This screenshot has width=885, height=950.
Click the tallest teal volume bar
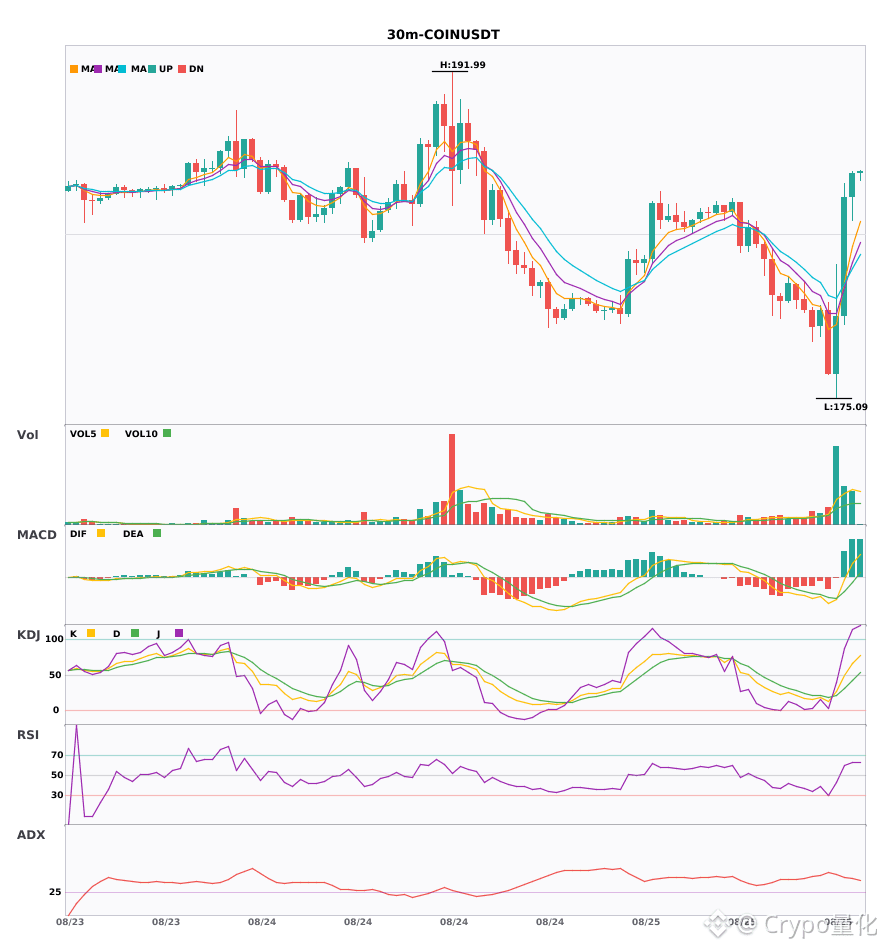pos(836,485)
